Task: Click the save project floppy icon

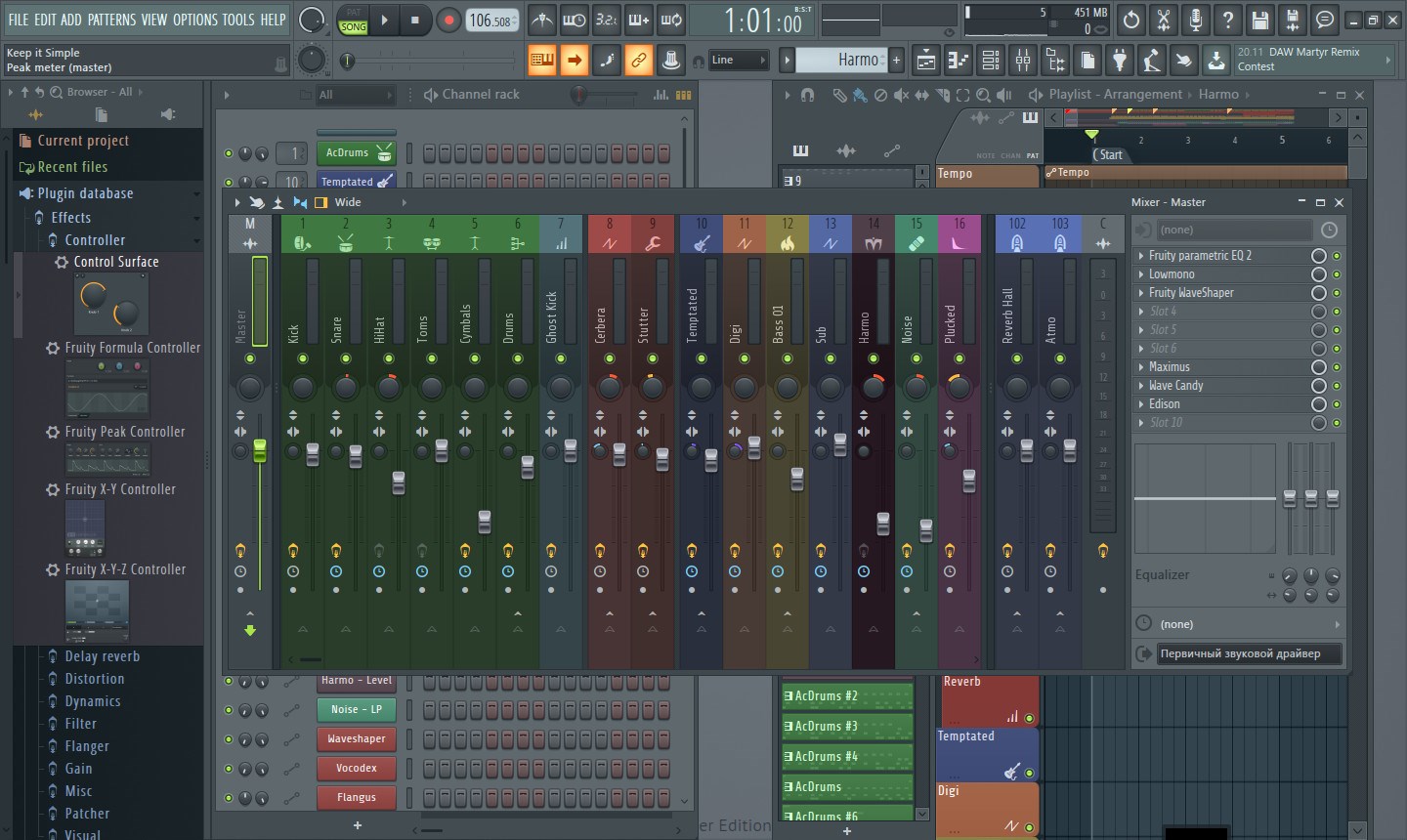Action: (1260, 20)
